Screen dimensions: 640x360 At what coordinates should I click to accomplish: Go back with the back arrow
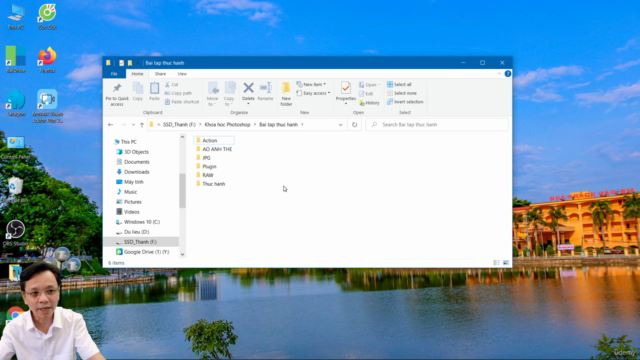[111, 124]
